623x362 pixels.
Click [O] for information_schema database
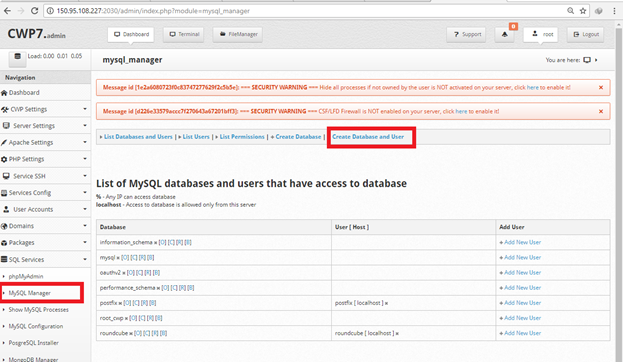pos(162,242)
